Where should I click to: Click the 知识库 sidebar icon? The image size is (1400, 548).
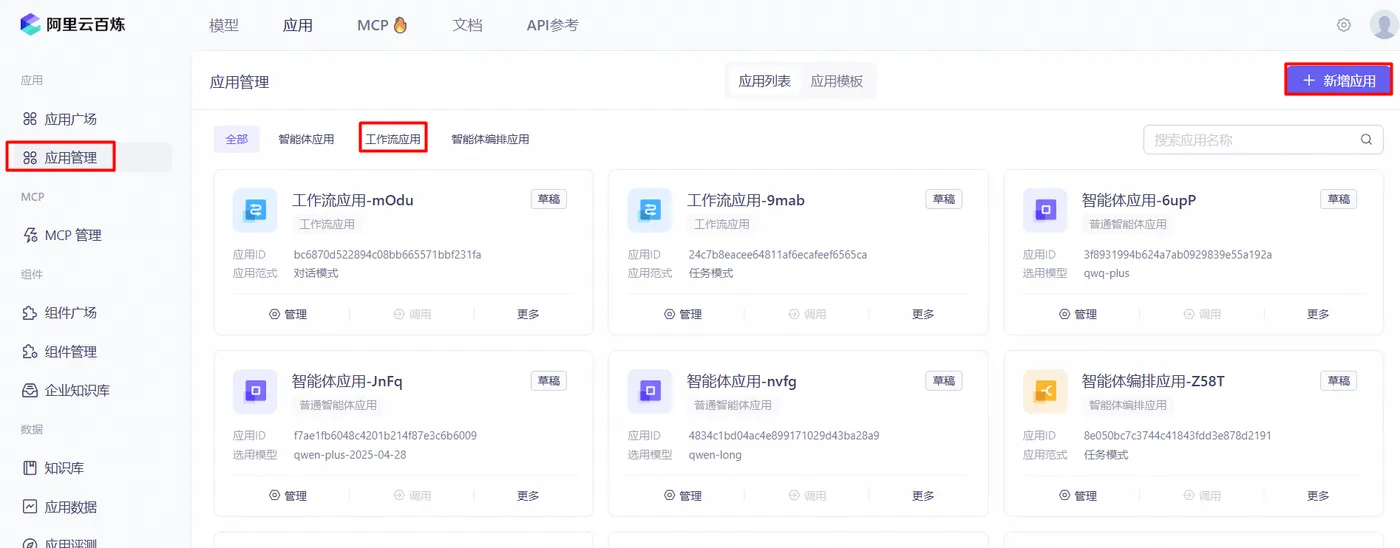30,467
